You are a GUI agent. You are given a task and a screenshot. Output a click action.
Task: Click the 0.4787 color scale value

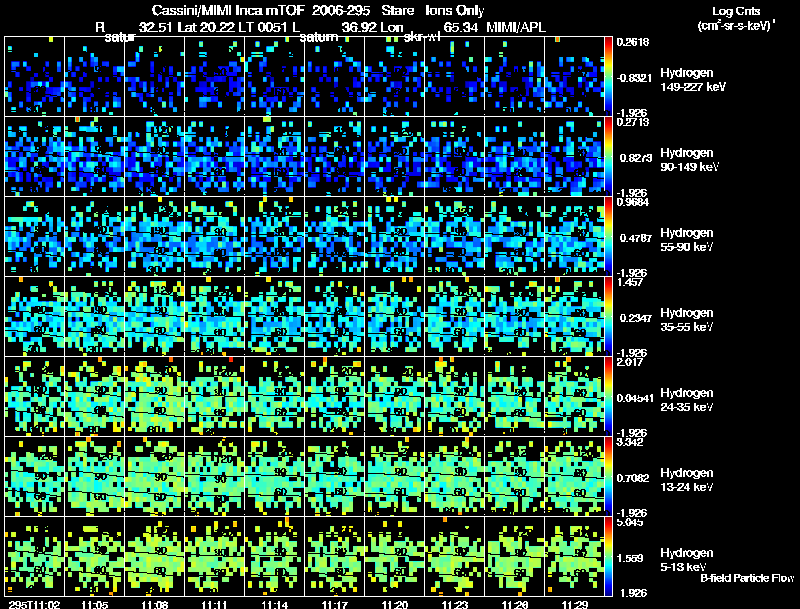click(x=635, y=238)
